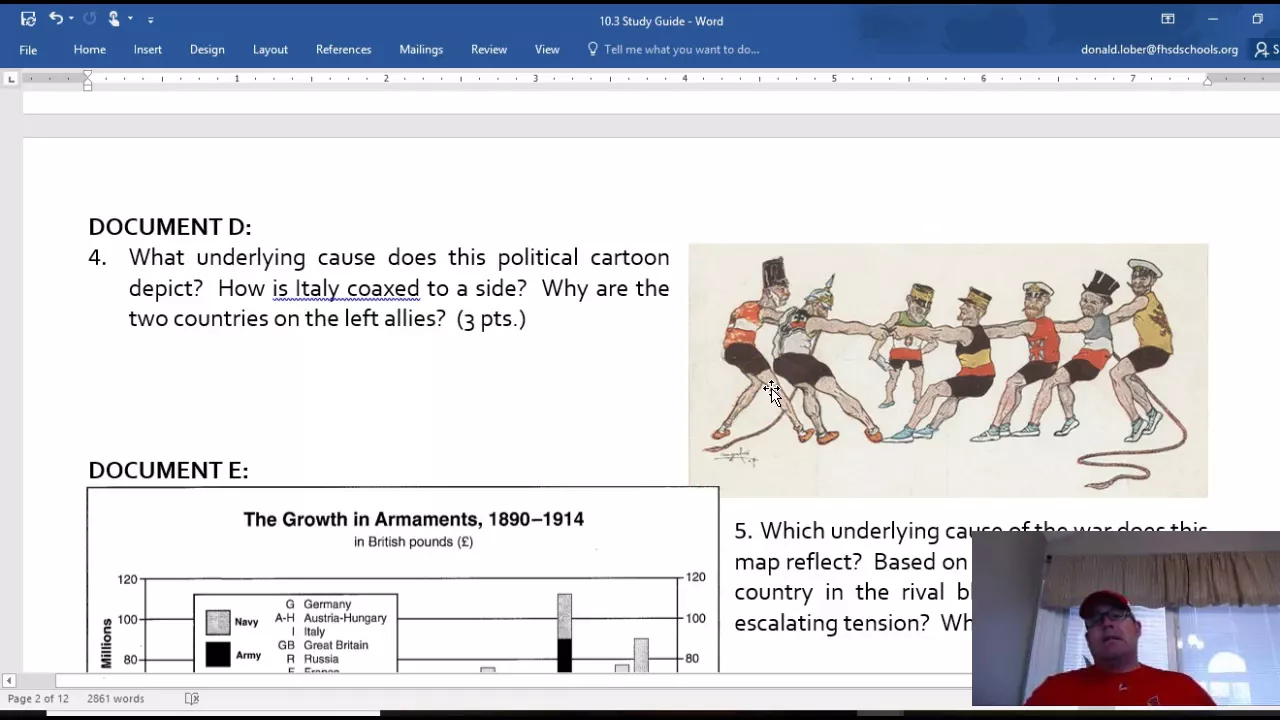The image size is (1280, 720).
Task: Click the Army legend black swatch
Action: tap(217, 655)
